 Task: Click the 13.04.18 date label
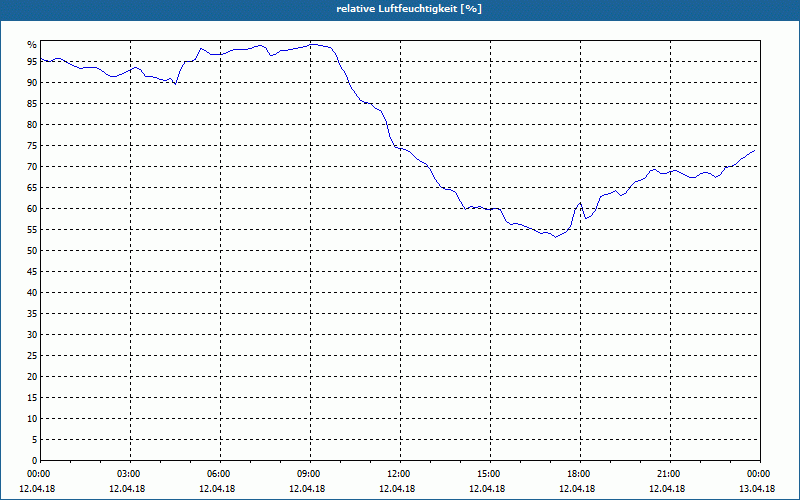[757, 489]
